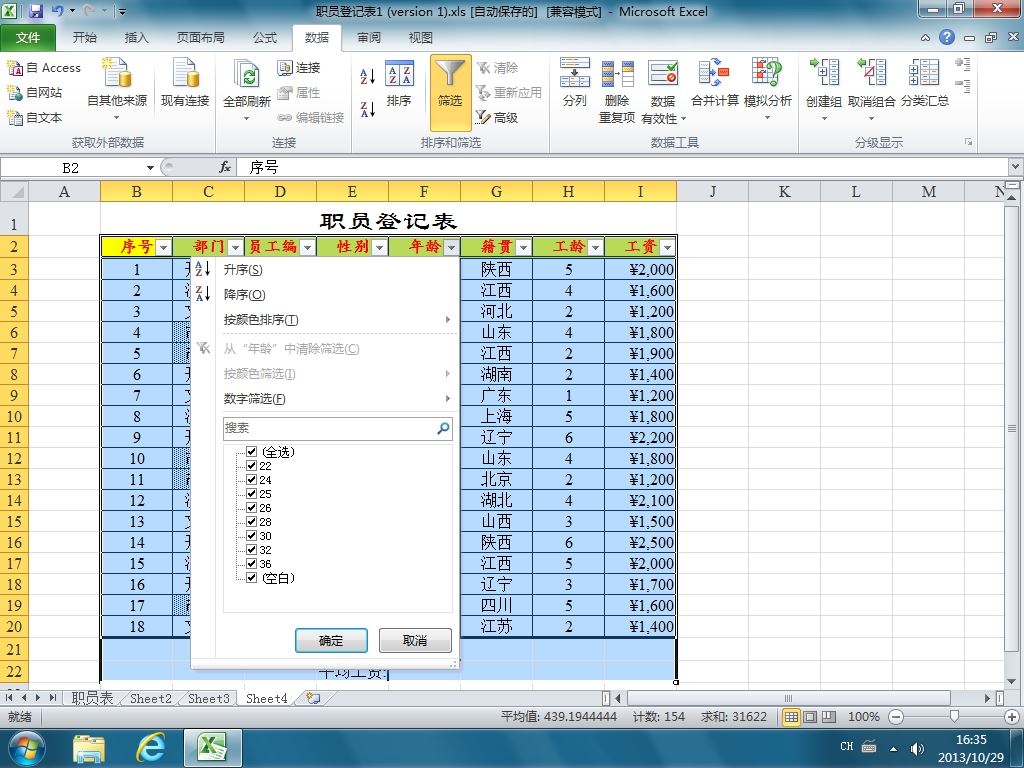Click the zoom in plus button
The image size is (1024, 768).
[1012, 717]
